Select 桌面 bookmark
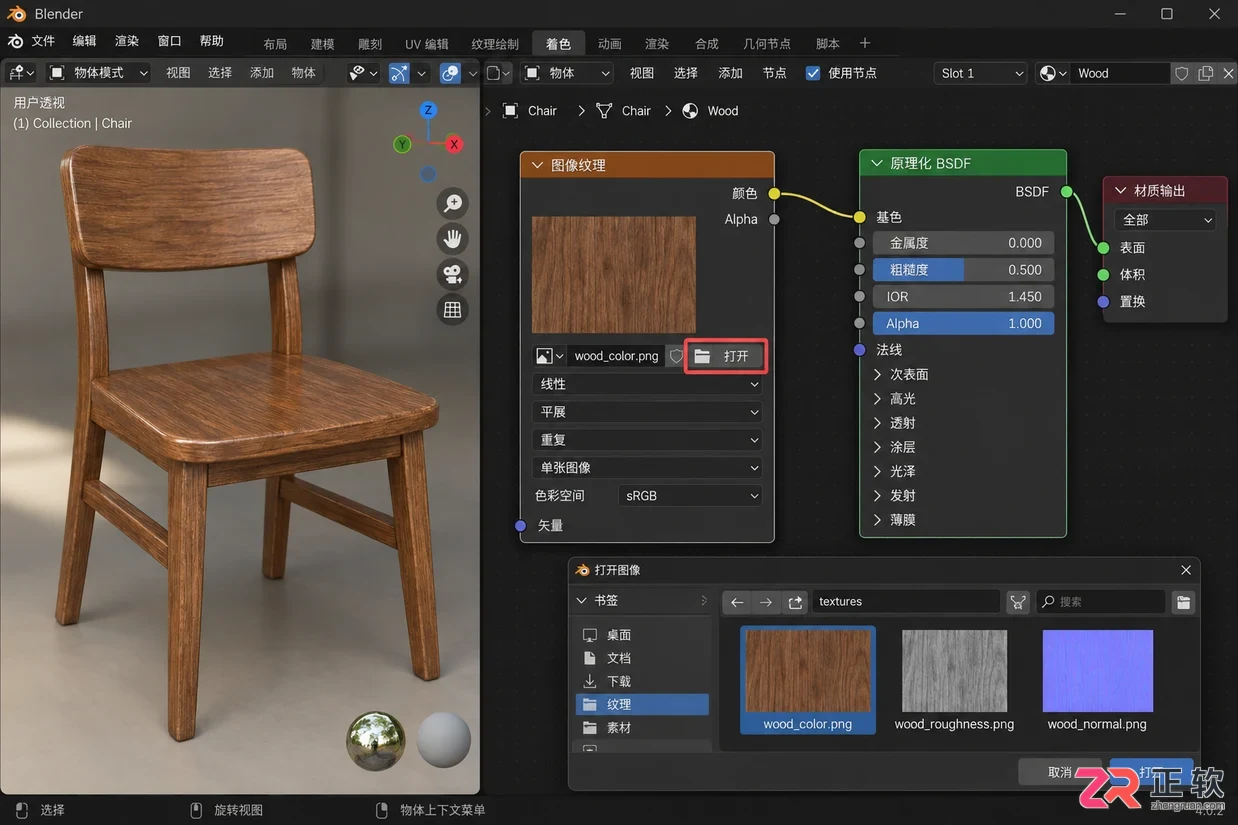 tap(642, 635)
